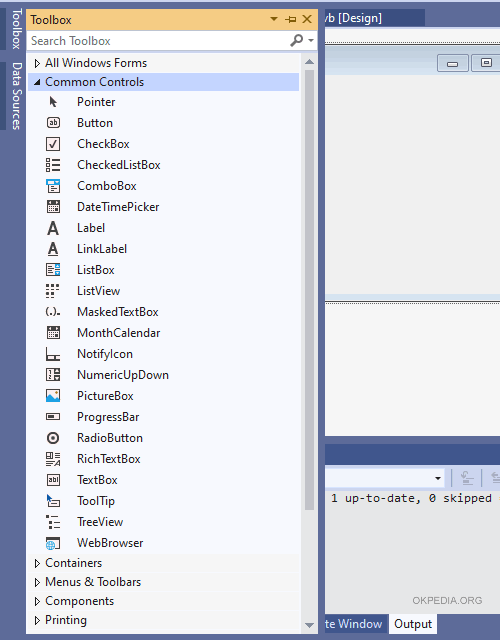This screenshot has width=500, height=640.
Task: Expand the Menus & Toolbars group
Action: (38, 582)
